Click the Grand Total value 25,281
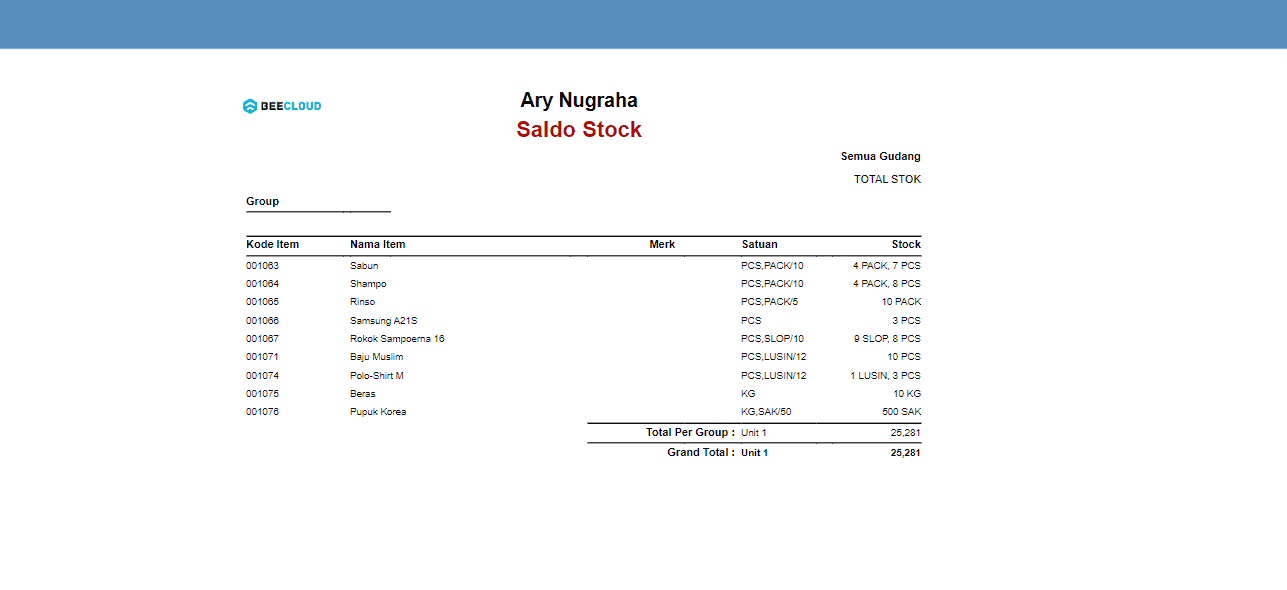1287x590 pixels. pos(905,453)
